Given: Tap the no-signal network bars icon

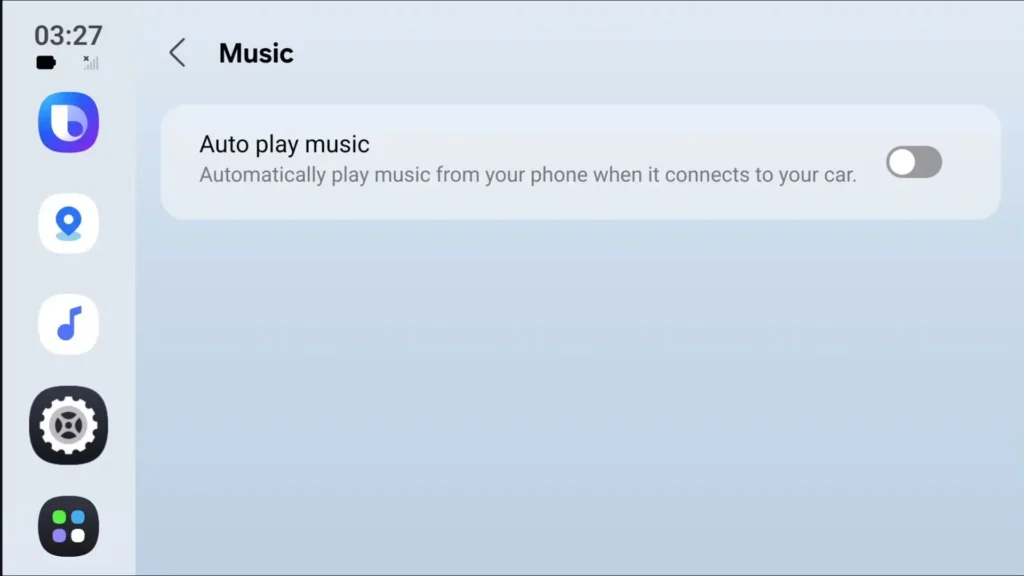Looking at the screenshot, I should point(91,63).
